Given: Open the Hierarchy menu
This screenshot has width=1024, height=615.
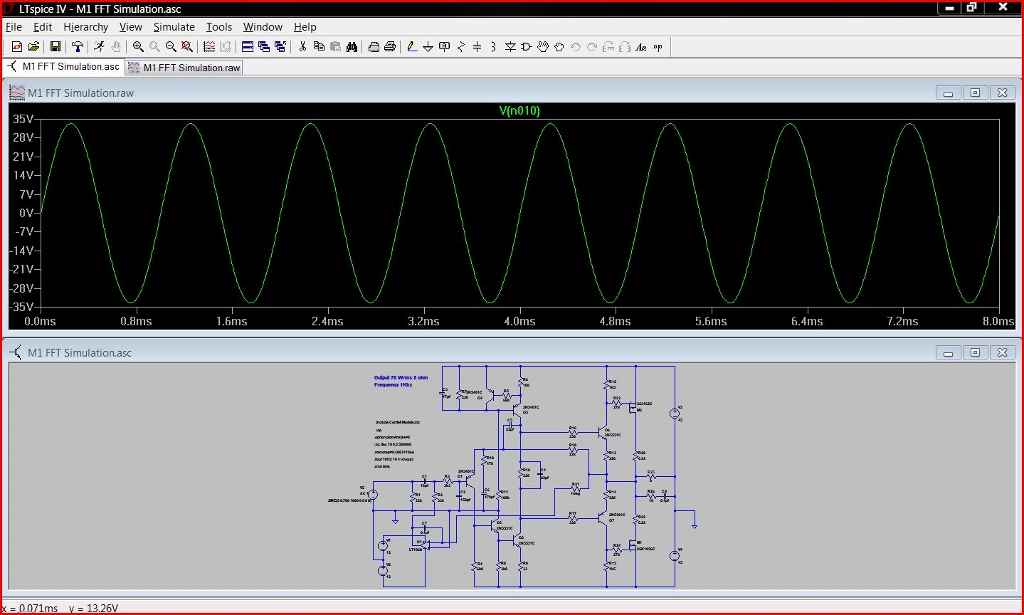Looking at the screenshot, I should click(86, 27).
